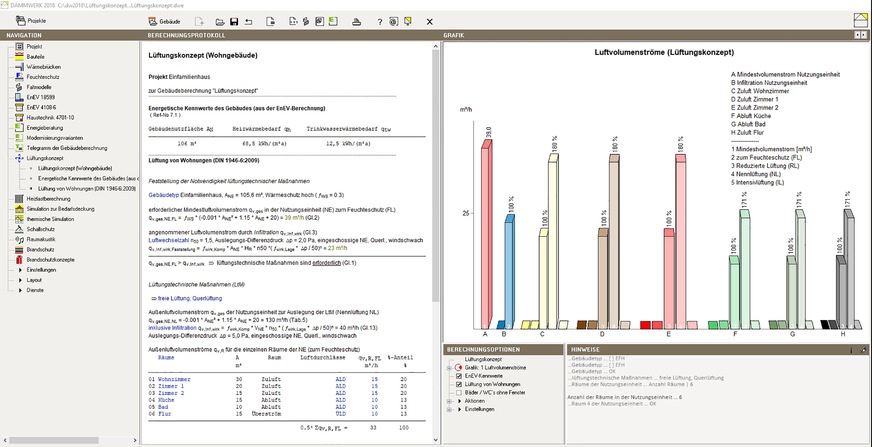Viewport: 872px width, 447px height.
Task: Select Grafik: 1 Luftvolumenströme radio icon
Action: (459, 368)
